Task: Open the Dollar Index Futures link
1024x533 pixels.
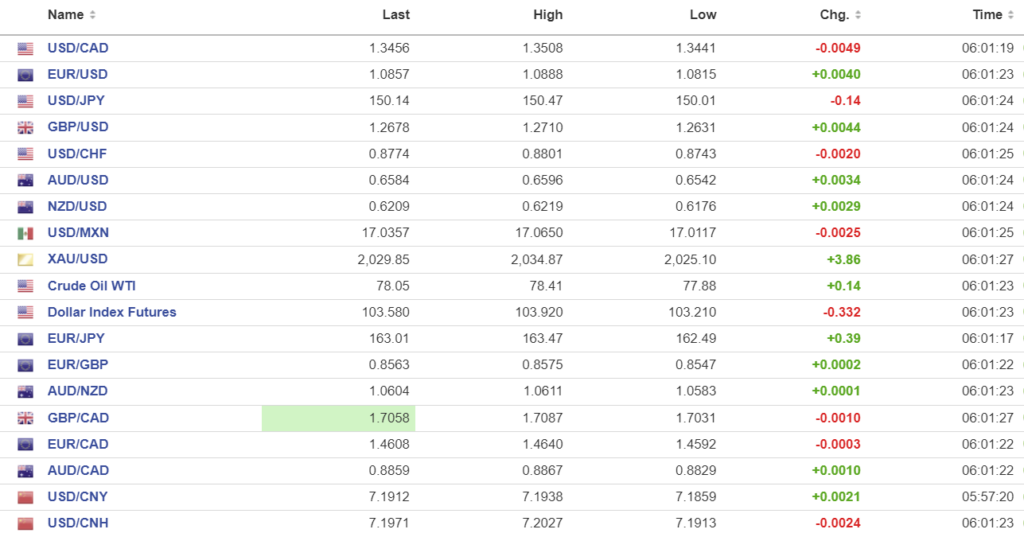Action: pyautogui.click(x=112, y=312)
